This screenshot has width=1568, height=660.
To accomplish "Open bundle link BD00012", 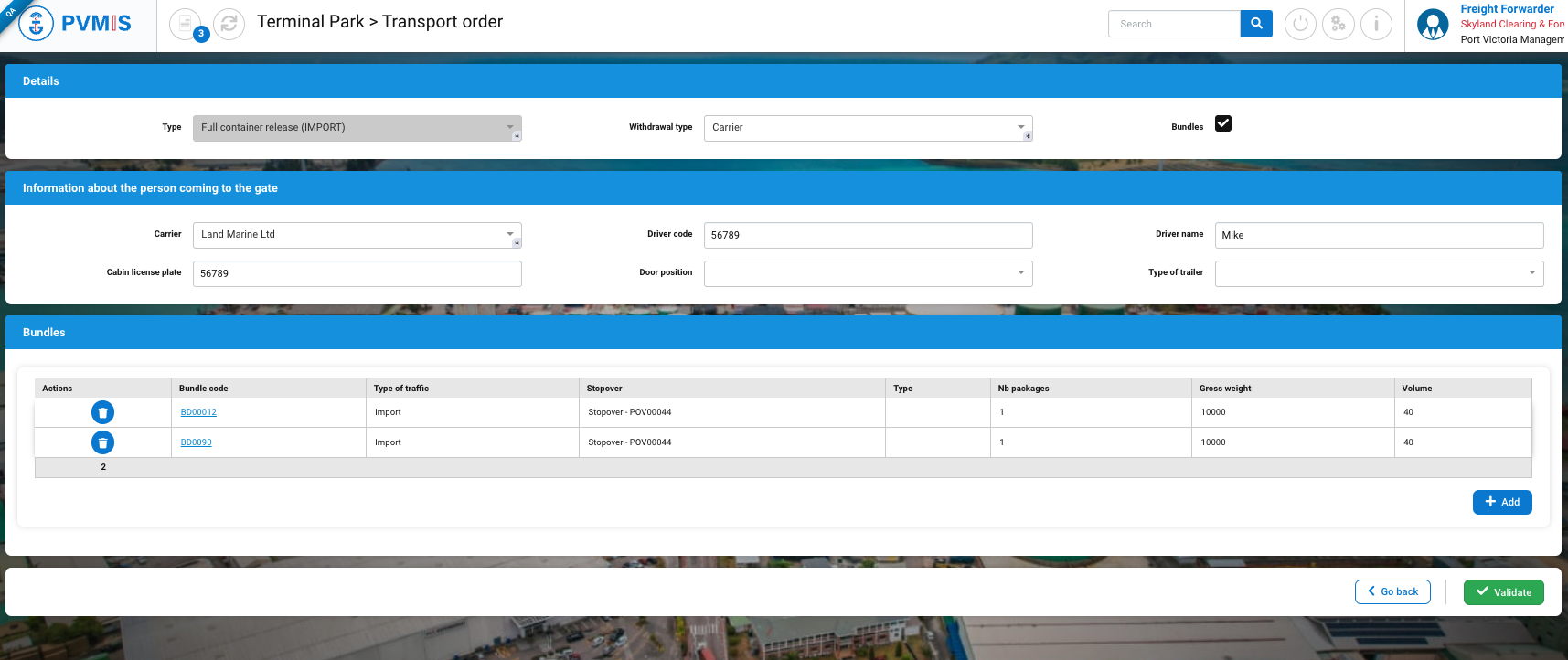I will coord(198,412).
